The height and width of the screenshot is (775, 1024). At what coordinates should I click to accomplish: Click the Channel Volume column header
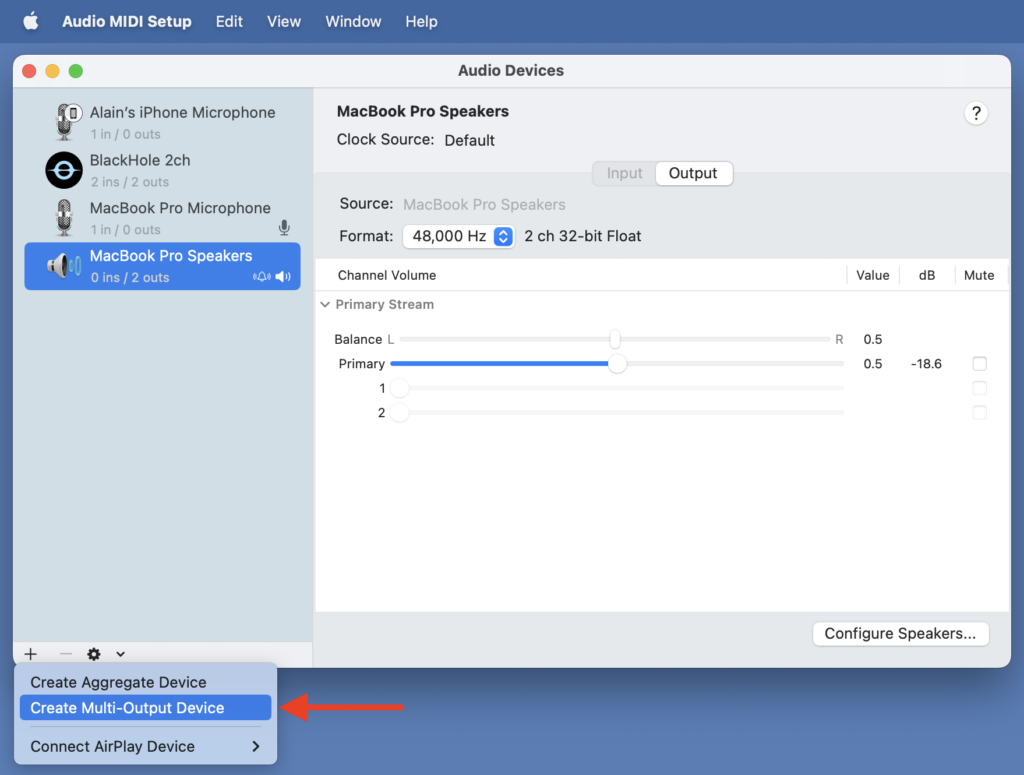click(387, 275)
